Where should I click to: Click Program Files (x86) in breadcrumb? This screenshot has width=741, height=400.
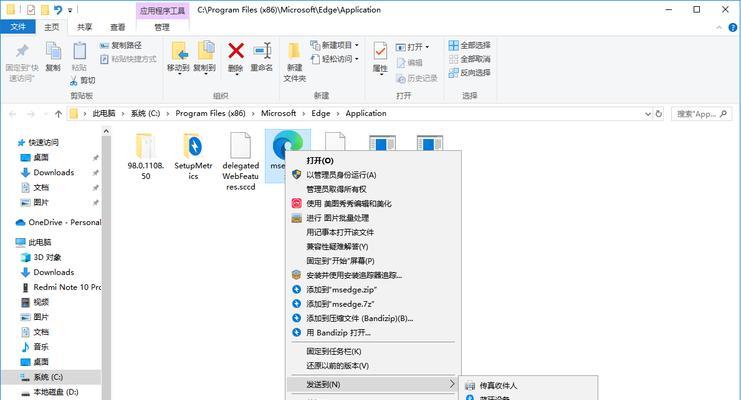click(210, 113)
